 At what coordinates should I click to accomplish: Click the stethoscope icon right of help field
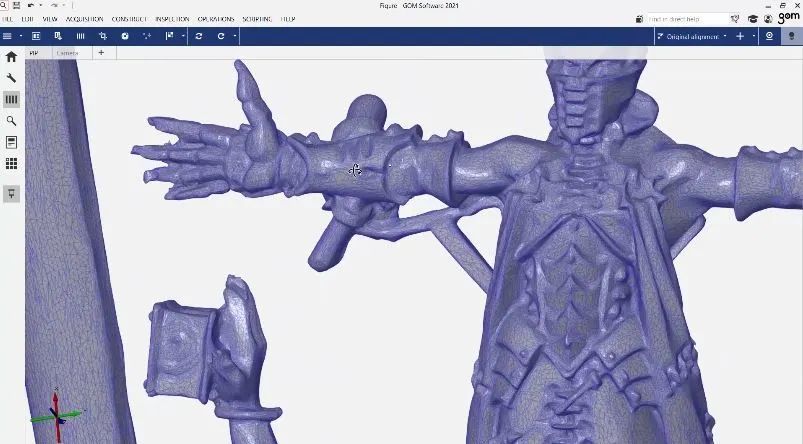(x=735, y=19)
